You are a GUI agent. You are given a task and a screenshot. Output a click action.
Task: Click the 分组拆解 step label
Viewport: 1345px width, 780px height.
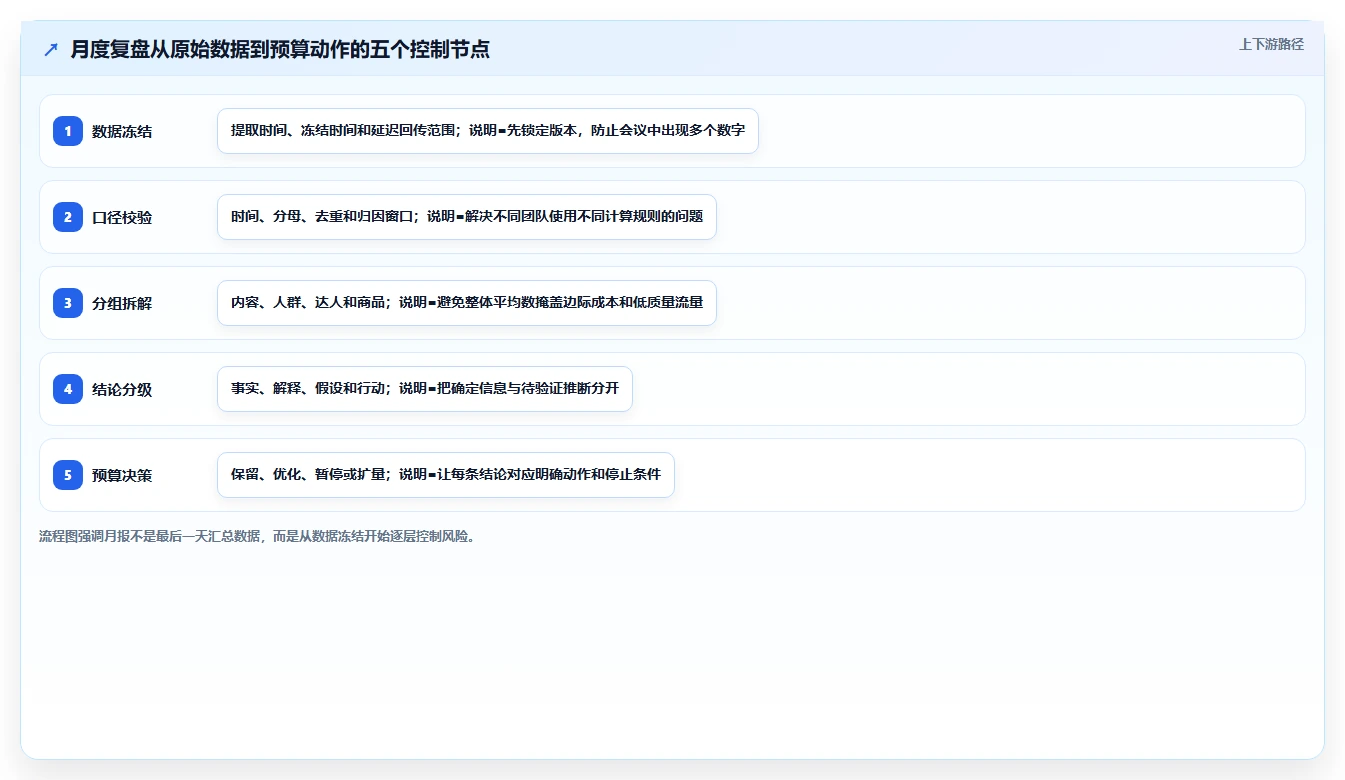coord(122,303)
